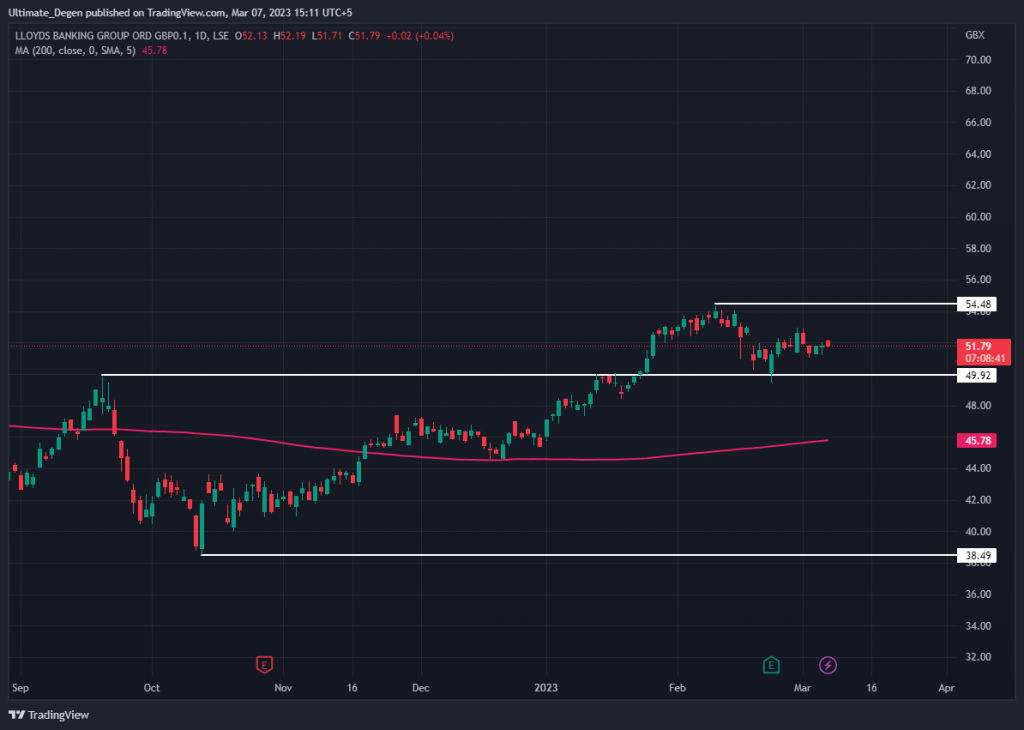
Task: Click the moving average 45.78 axis label
Action: (977, 441)
